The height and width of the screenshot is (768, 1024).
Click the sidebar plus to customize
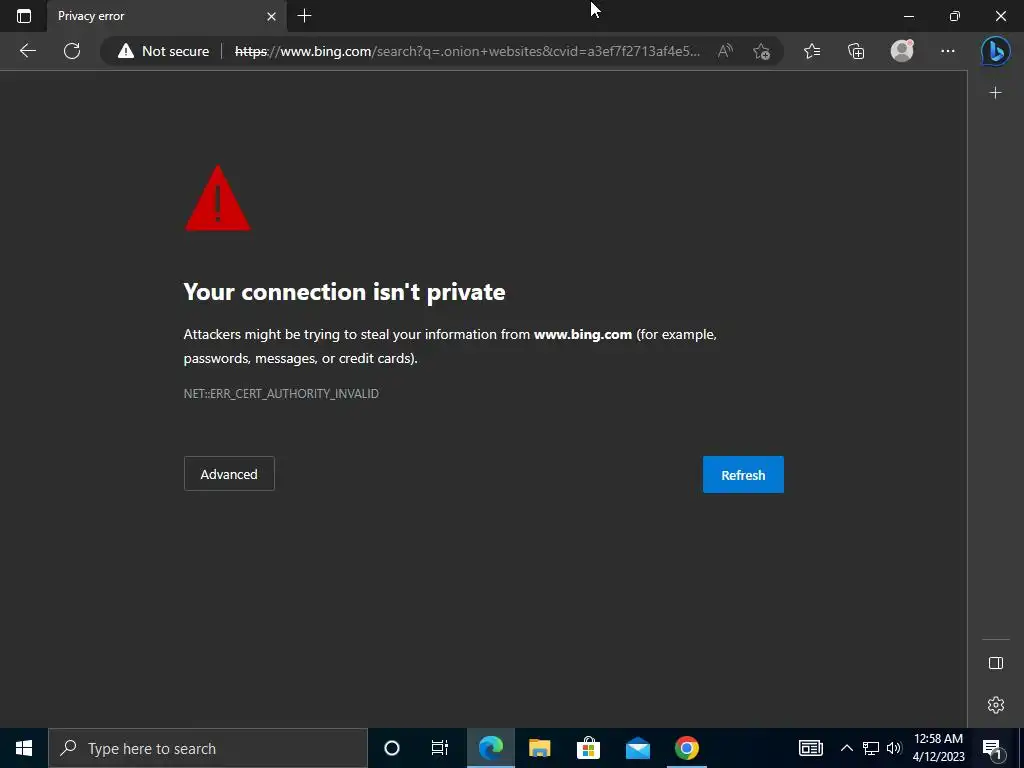pyautogui.click(x=995, y=93)
